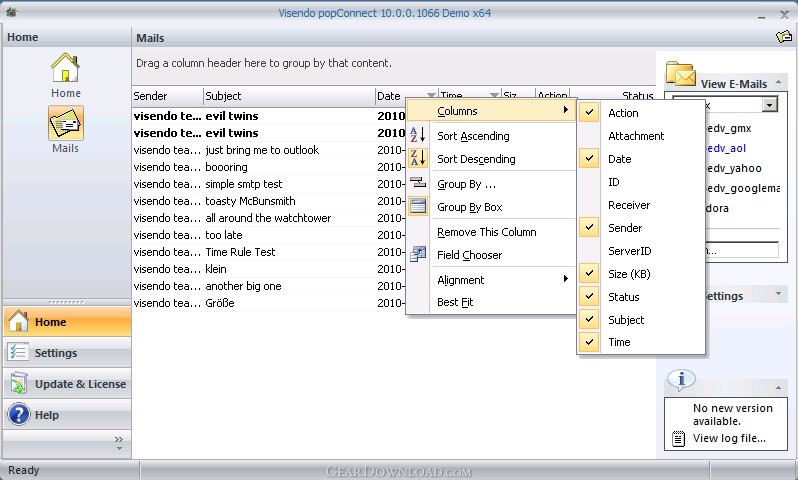The image size is (798, 480).
Task: Expand the Columns submenu
Action: click(492, 110)
